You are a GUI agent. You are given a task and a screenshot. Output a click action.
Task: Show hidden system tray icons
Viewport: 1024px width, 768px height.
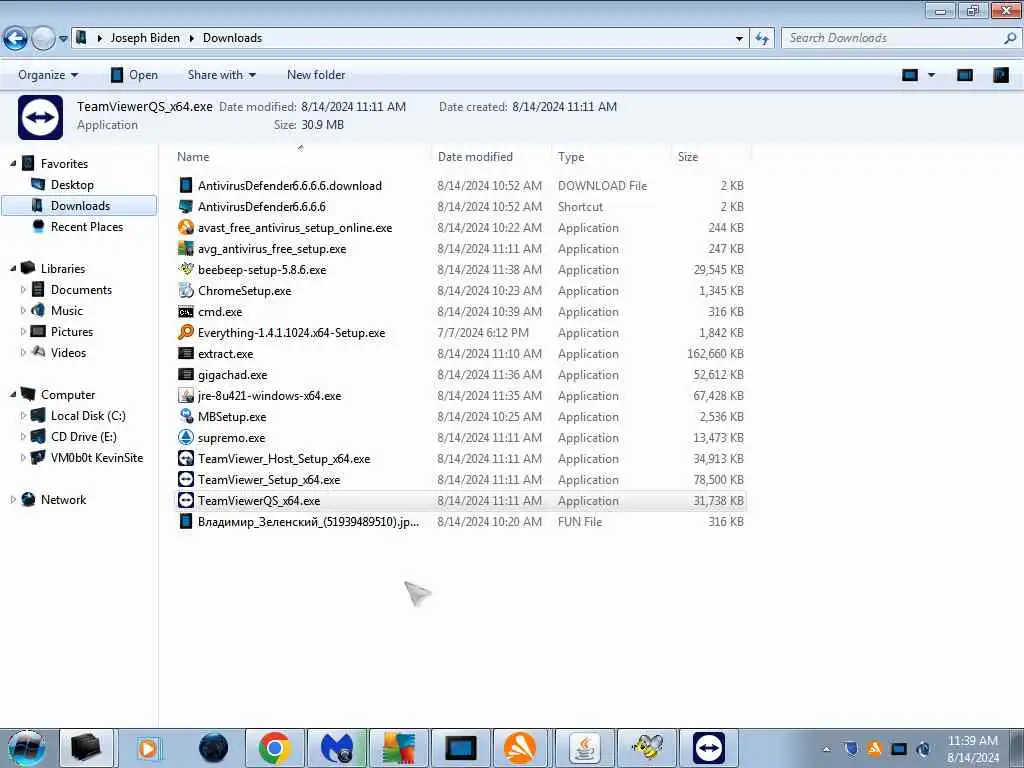(826, 749)
